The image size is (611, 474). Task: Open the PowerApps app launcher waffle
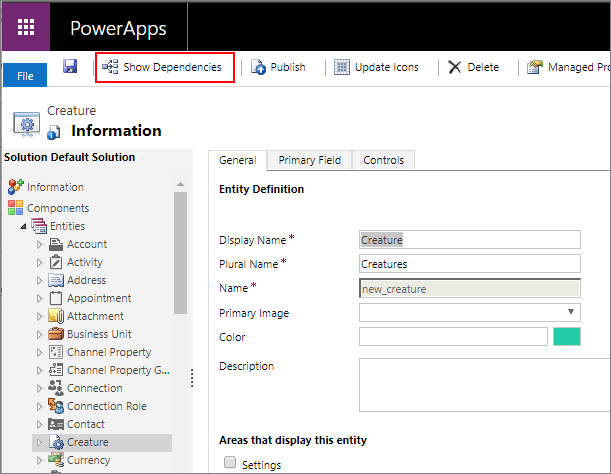(26, 27)
